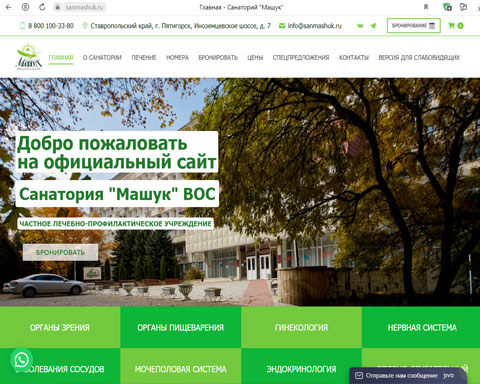Click 'Добро пожаловать на официальный сайт' heading

117,152
